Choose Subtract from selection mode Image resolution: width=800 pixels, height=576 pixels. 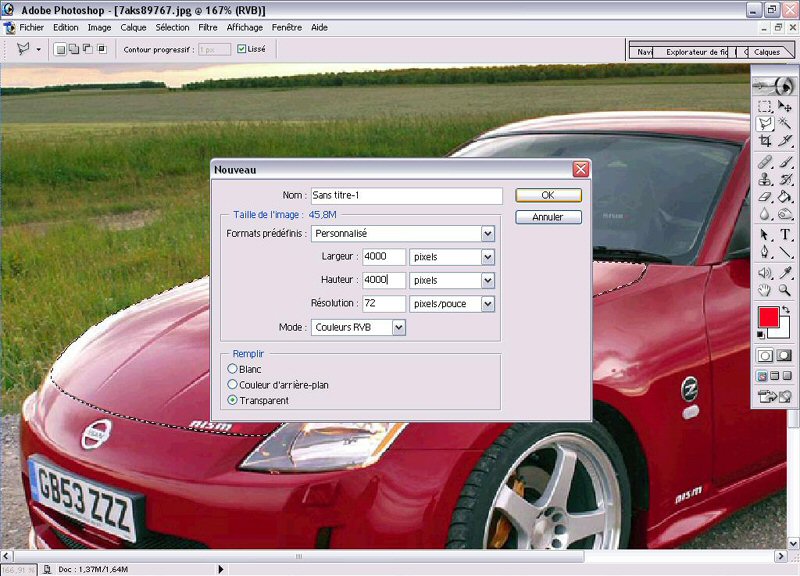[88, 49]
